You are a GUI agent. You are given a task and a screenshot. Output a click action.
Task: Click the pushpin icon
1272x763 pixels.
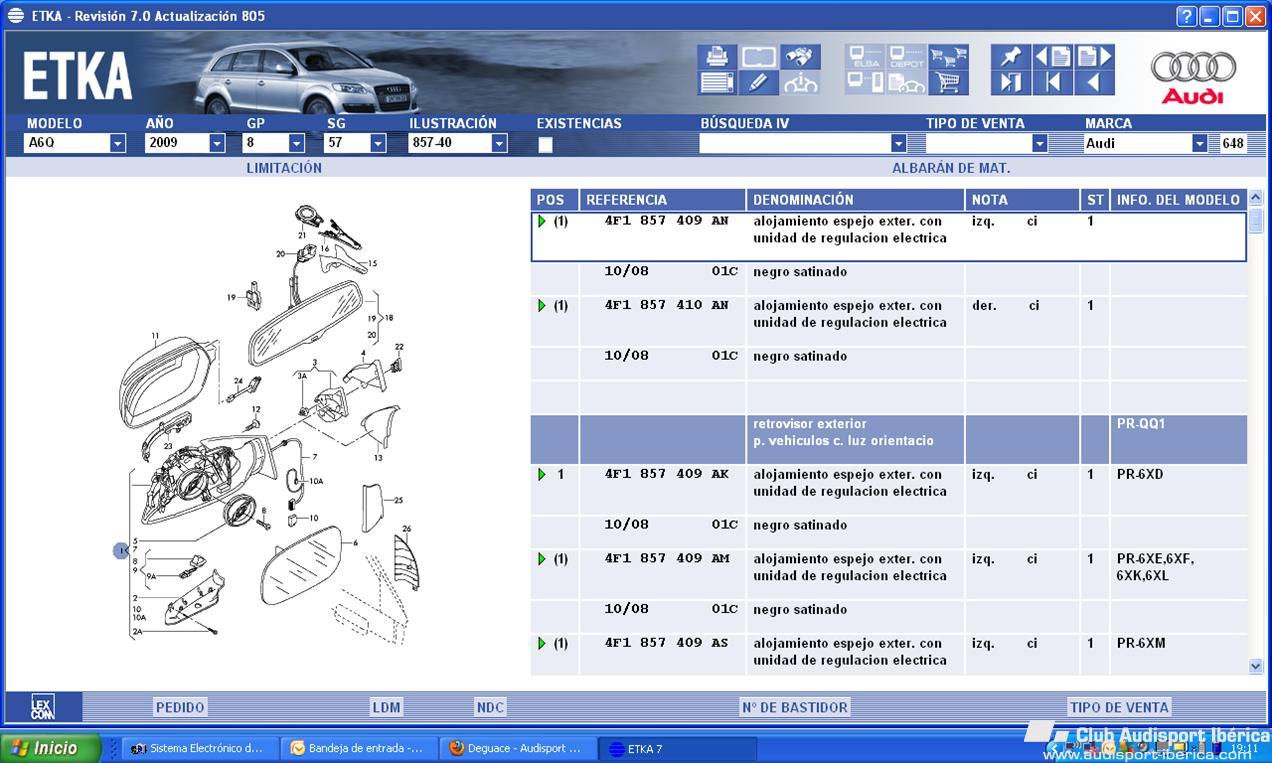tap(1011, 57)
